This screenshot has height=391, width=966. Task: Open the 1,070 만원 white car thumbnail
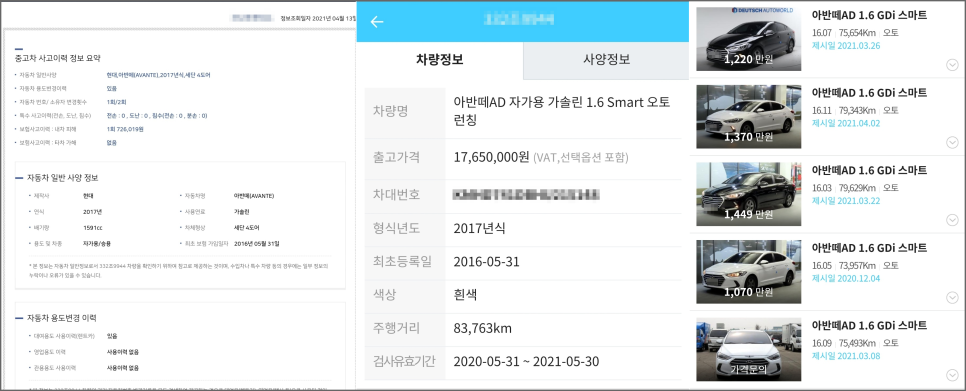click(749, 272)
